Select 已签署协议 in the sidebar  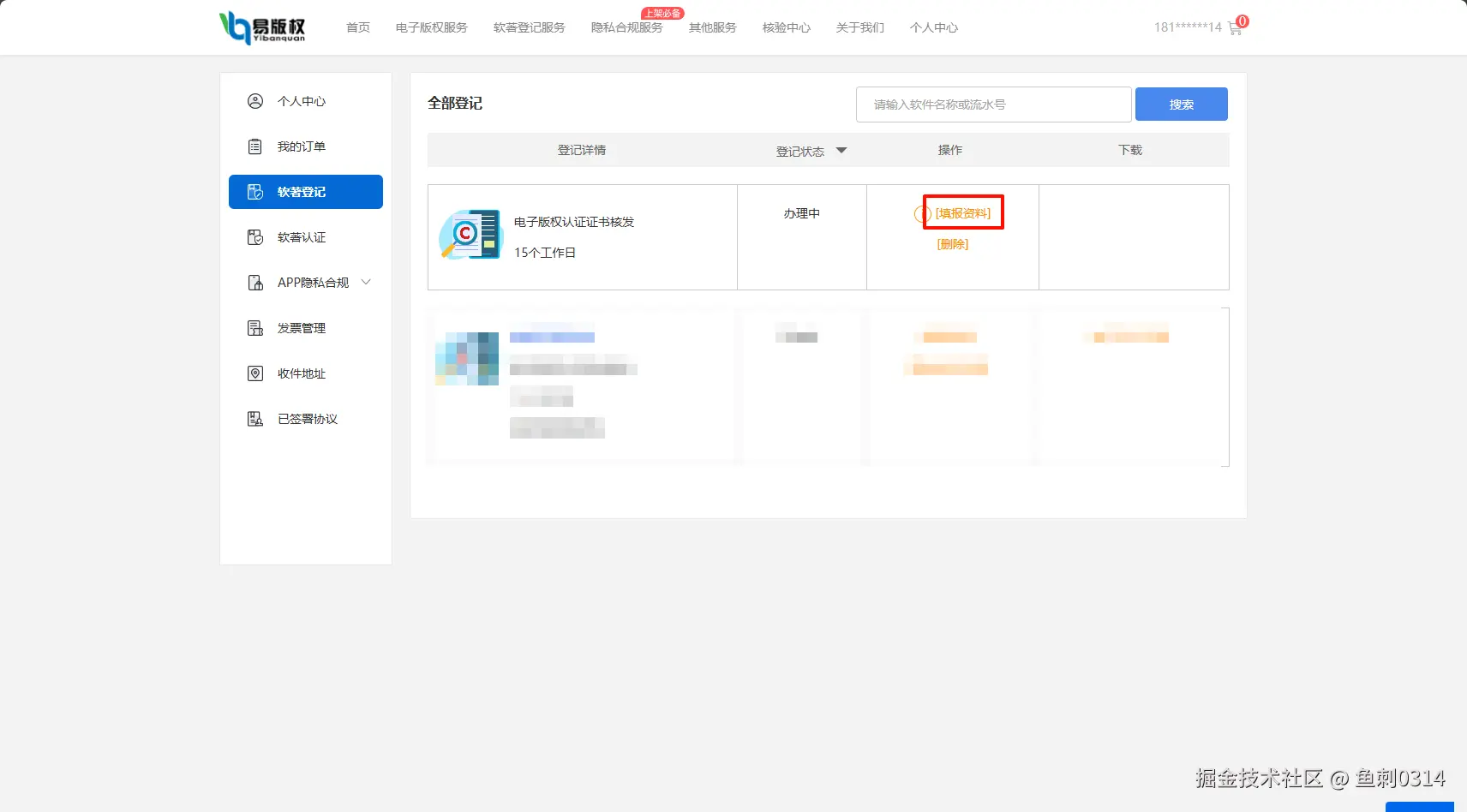(308, 419)
